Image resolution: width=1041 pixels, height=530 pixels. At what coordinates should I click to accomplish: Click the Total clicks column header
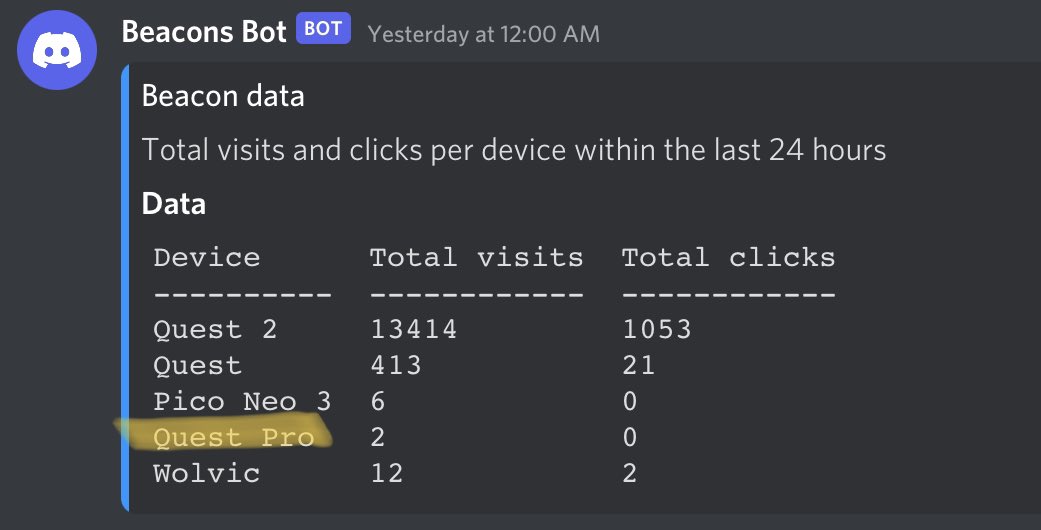(x=728, y=258)
